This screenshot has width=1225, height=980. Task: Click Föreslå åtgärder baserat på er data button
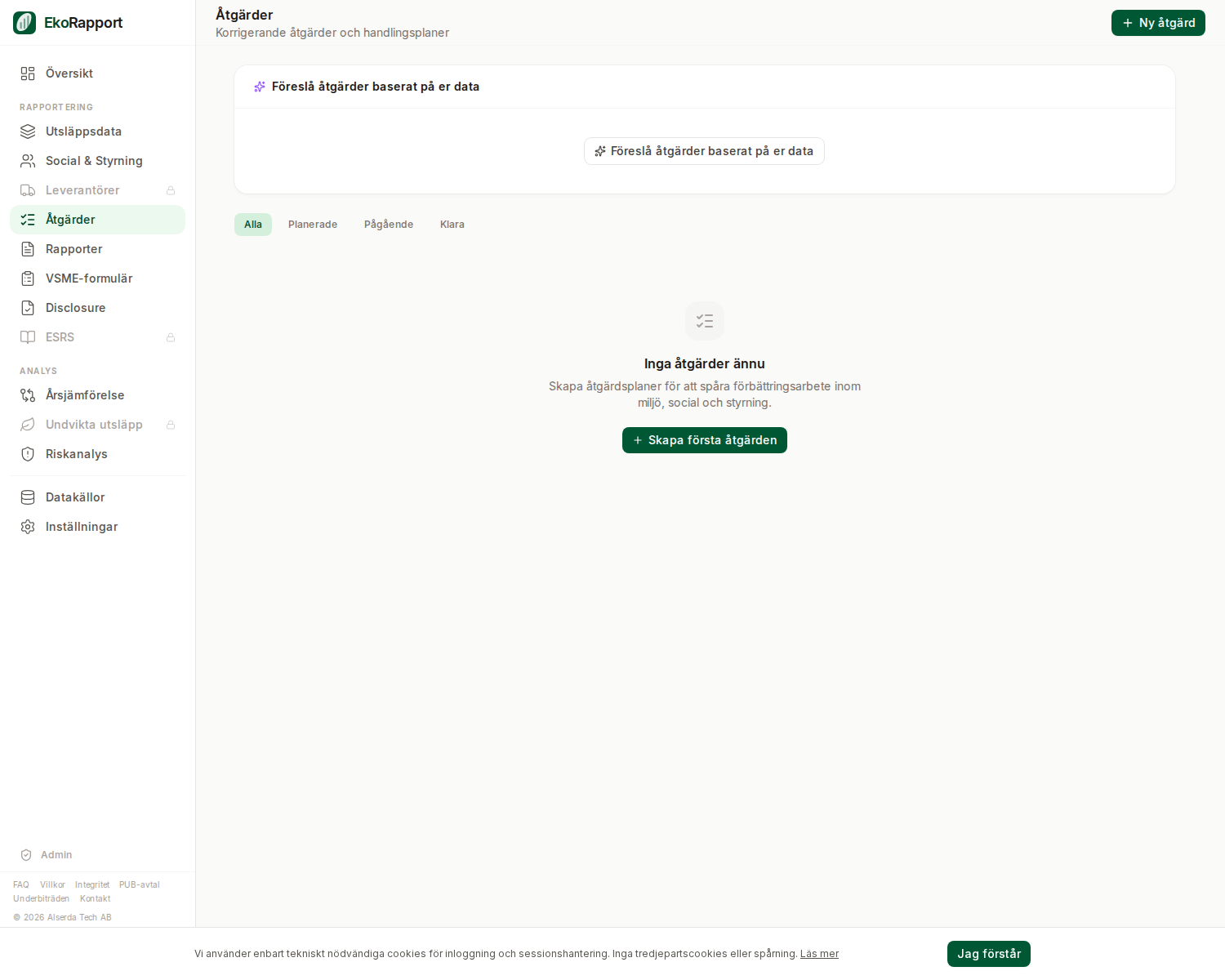pyautogui.click(x=704, y=151)
